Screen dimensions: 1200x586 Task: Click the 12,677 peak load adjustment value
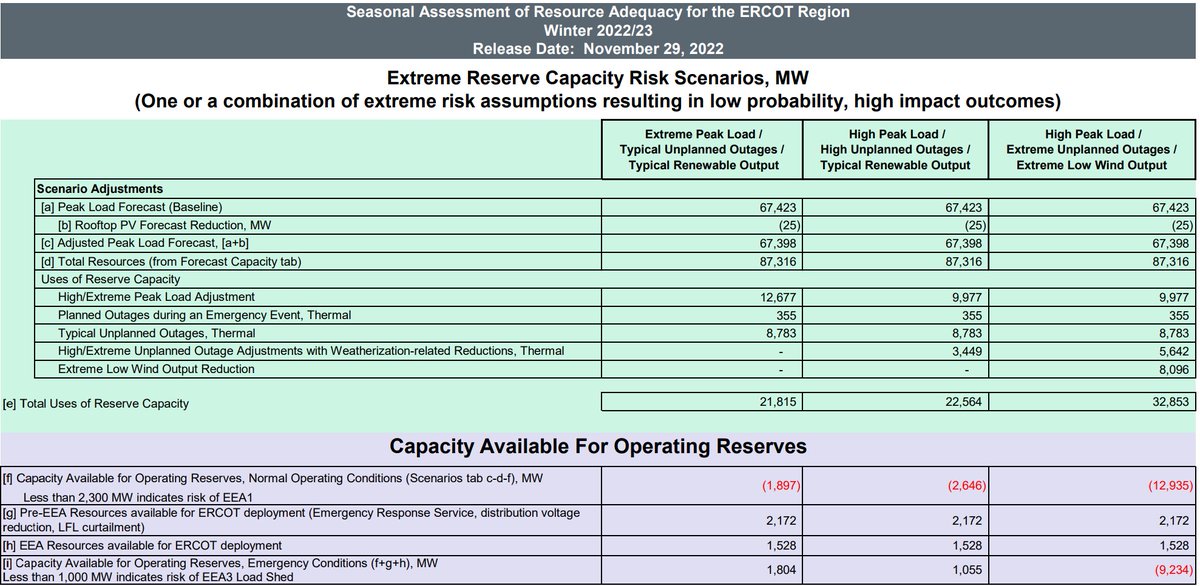(x=776, y=297)
